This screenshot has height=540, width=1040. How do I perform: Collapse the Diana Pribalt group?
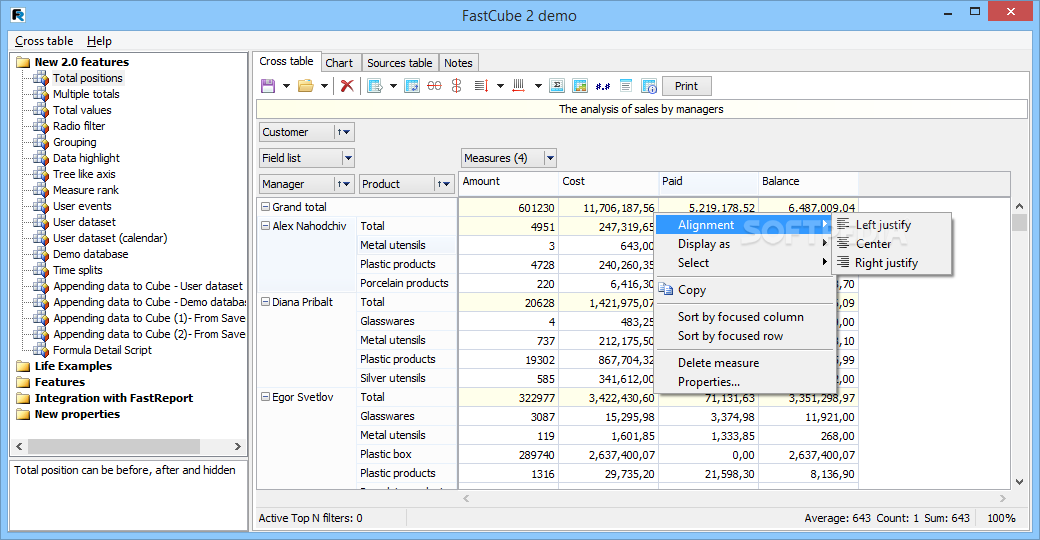(265, 302)
